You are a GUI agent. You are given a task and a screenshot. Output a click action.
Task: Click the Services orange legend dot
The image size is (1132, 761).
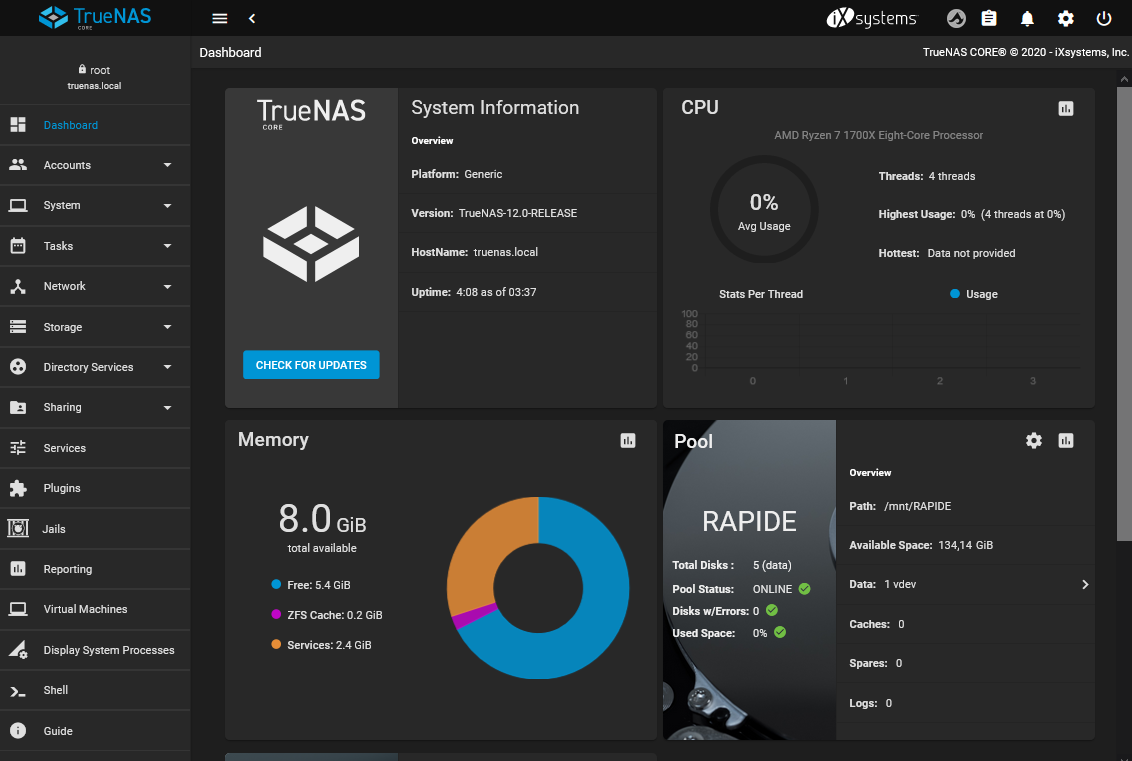276,644
